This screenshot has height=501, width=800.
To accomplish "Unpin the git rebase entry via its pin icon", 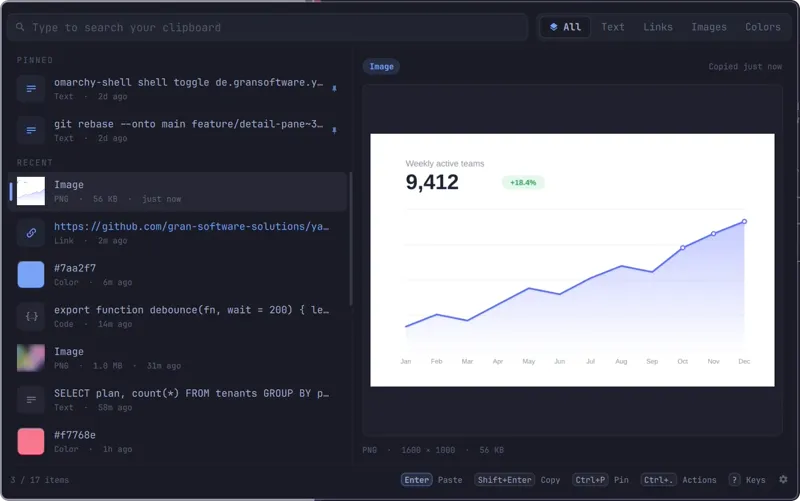I will [334, 131].
